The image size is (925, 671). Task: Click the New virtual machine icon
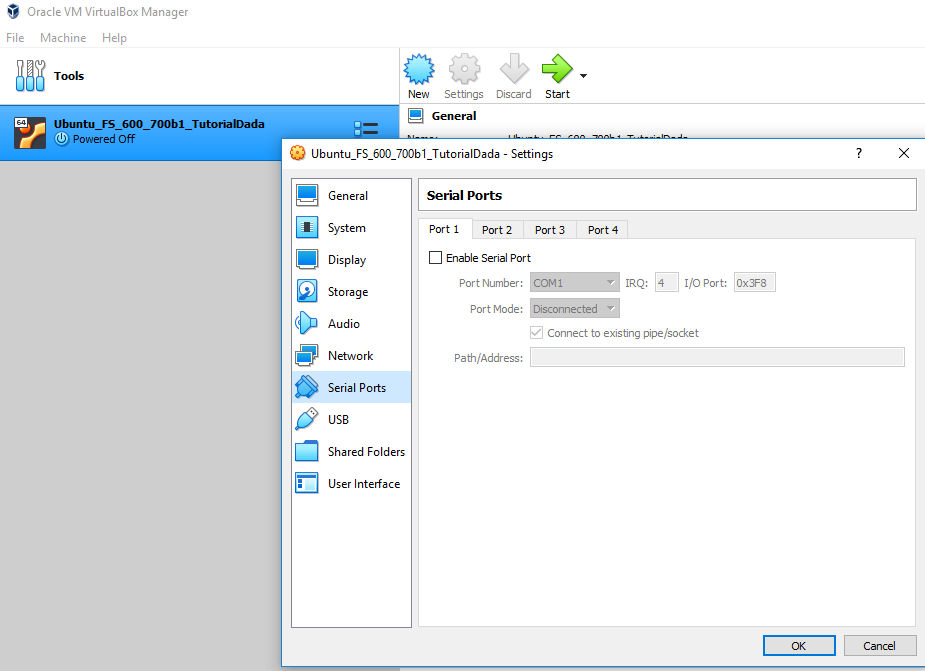418,70
